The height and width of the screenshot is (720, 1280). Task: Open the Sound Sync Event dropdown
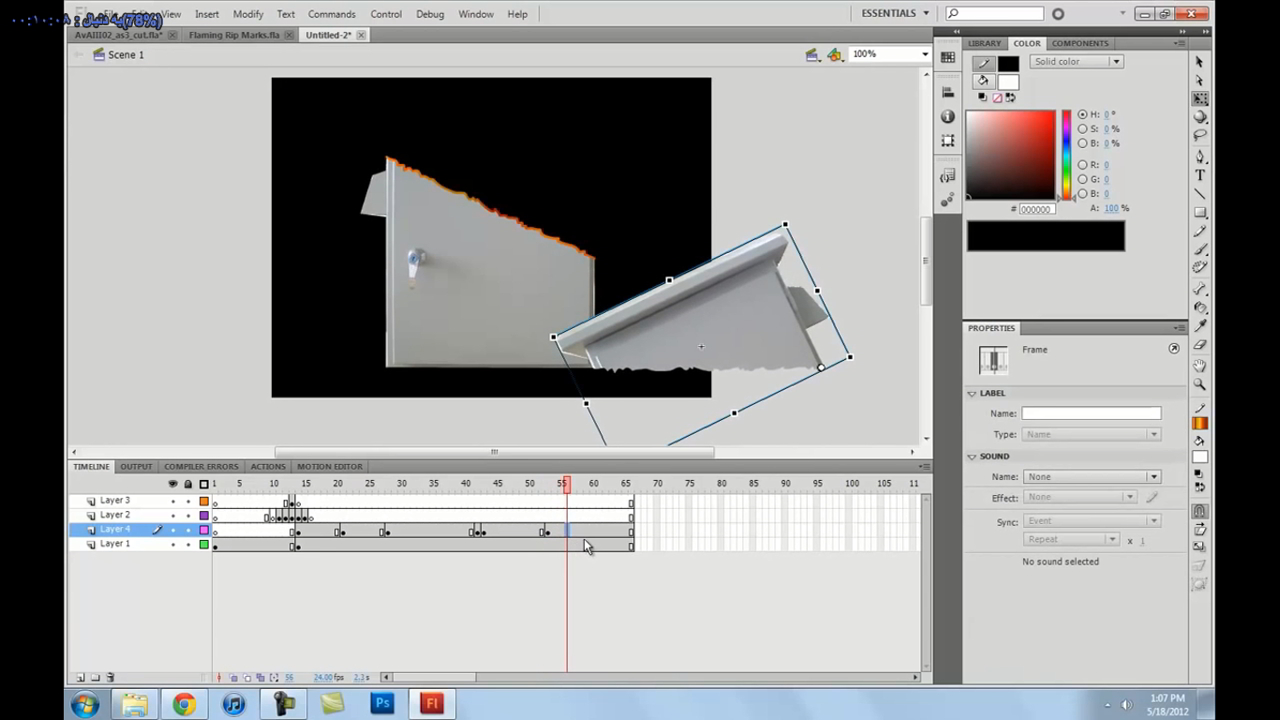point(1092,521)
